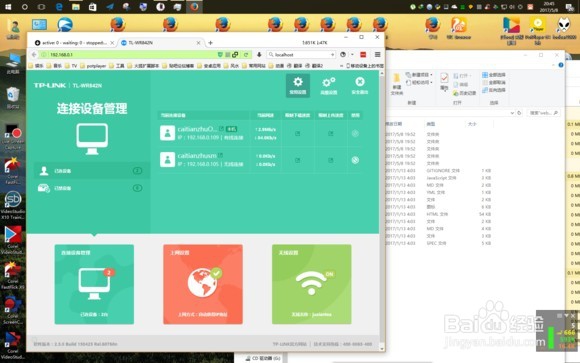580x363 pixels.
Task: Click the localhost search box
Action: point(302,54)
